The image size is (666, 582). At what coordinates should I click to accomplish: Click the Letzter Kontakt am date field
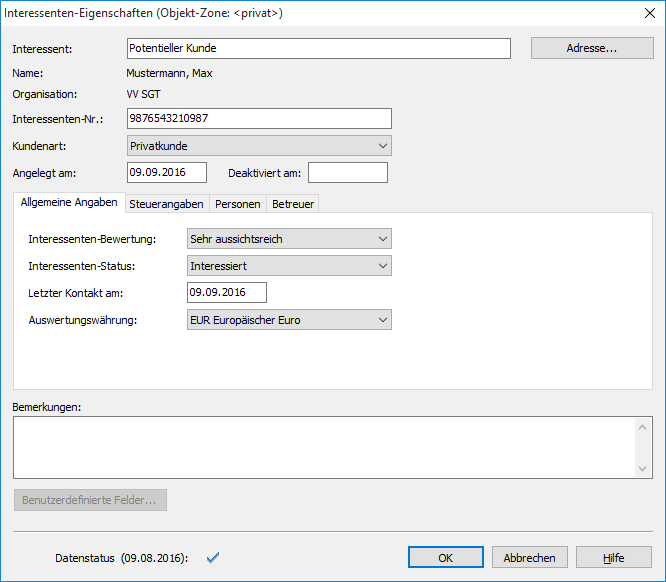coord(226,292)
